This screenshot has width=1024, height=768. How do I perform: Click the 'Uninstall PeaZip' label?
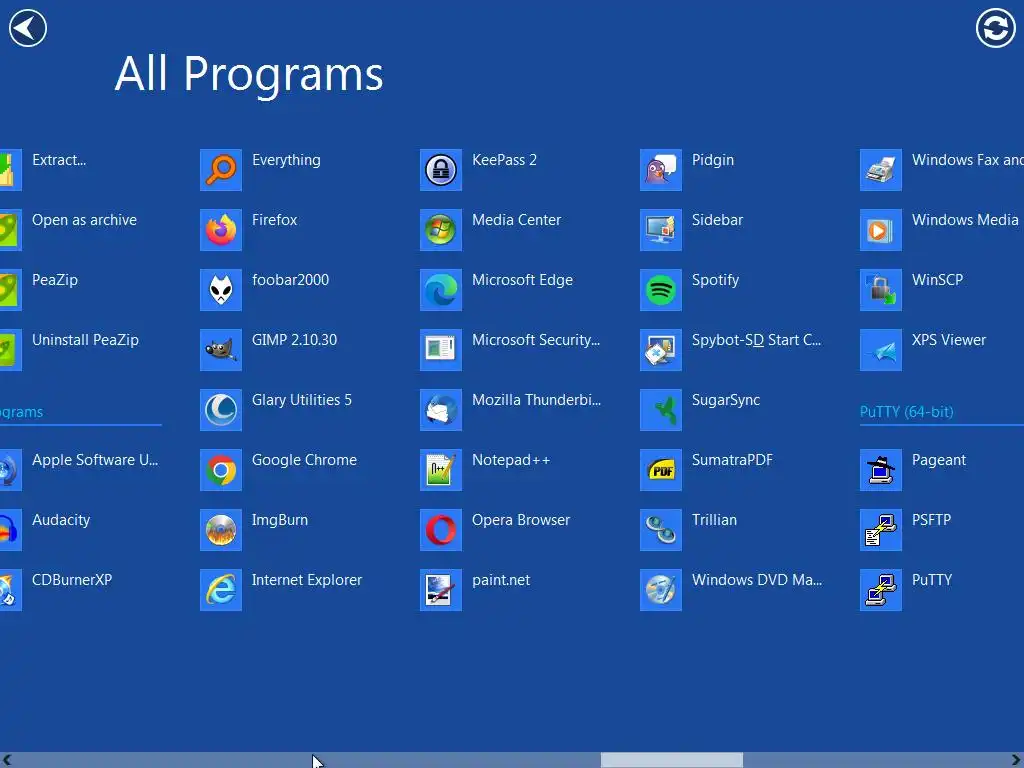(x=86, y=340)
